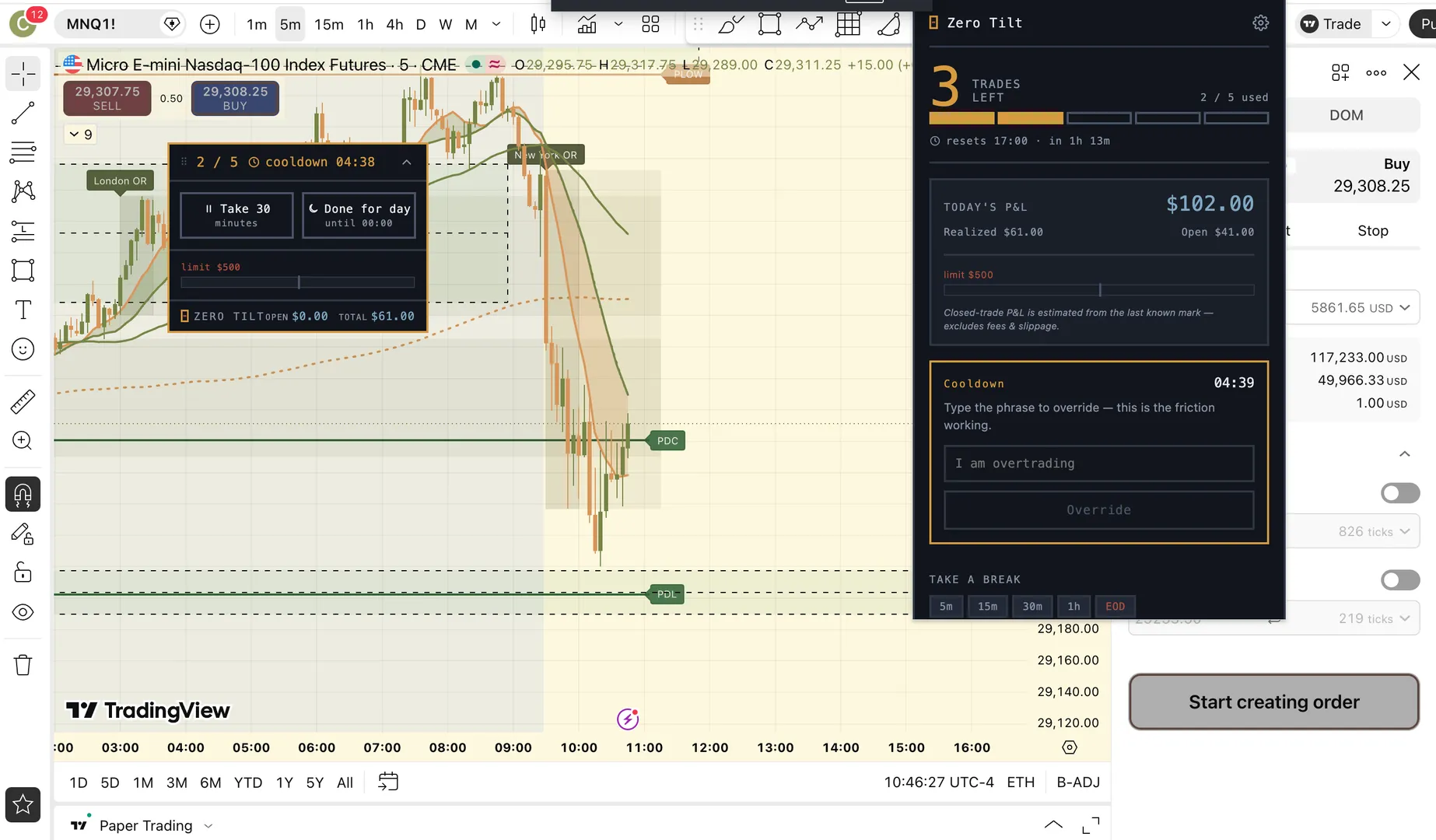The image size is (1436, 840).
Task: Open the favorites star toolbar
Action: click(x=23, y=804)
